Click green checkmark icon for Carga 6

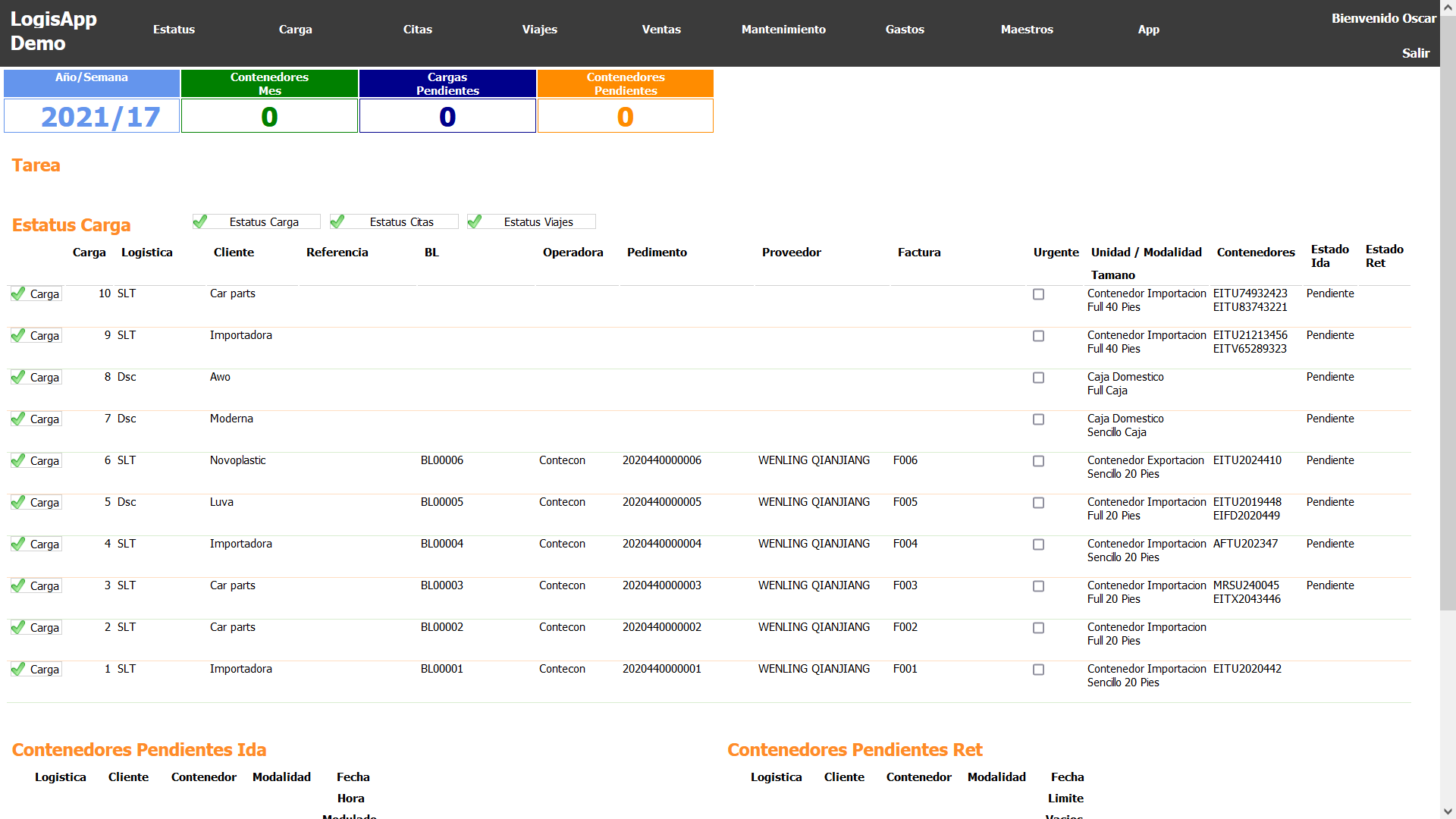18,460
